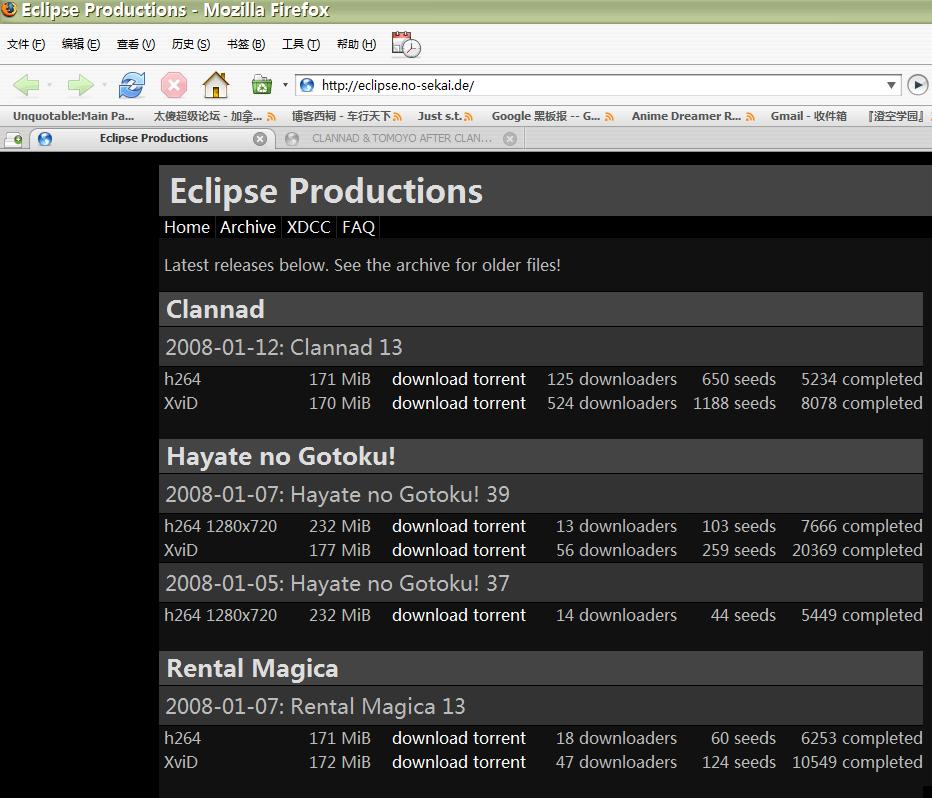The height and width of the screenshot is (798, 932).
Task: Close the CLANNAD & TOMOYO AFTER tab
Action: coord(509,138)
